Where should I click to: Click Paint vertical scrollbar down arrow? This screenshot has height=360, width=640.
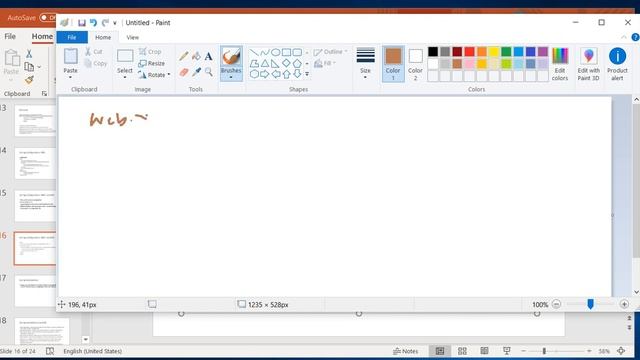[636, 292]
